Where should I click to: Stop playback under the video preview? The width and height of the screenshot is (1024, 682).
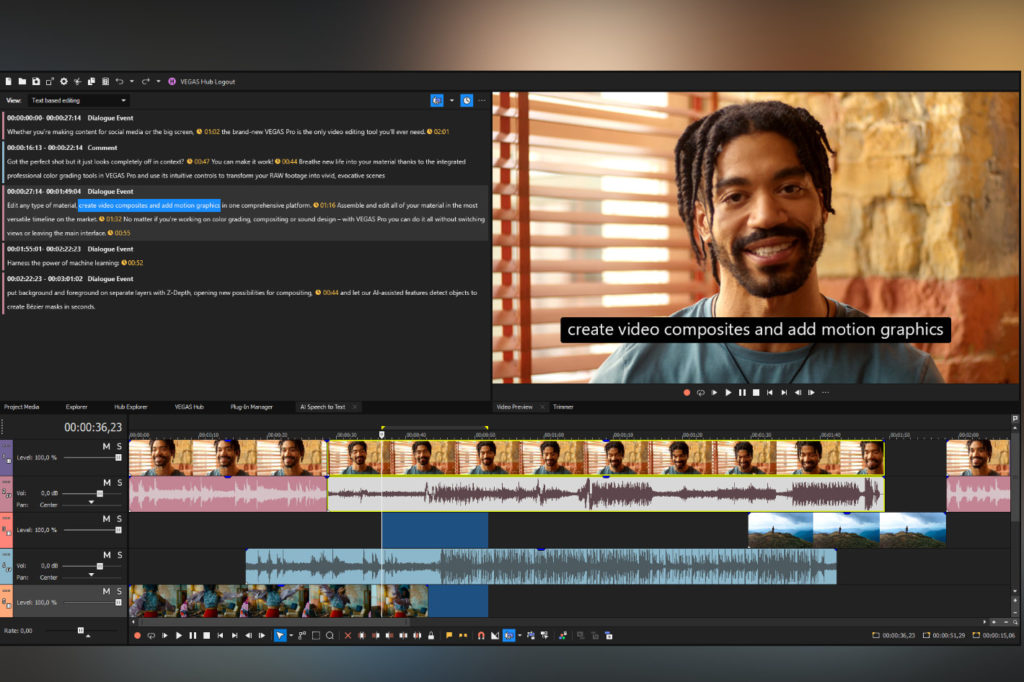(x=756, y=393)
